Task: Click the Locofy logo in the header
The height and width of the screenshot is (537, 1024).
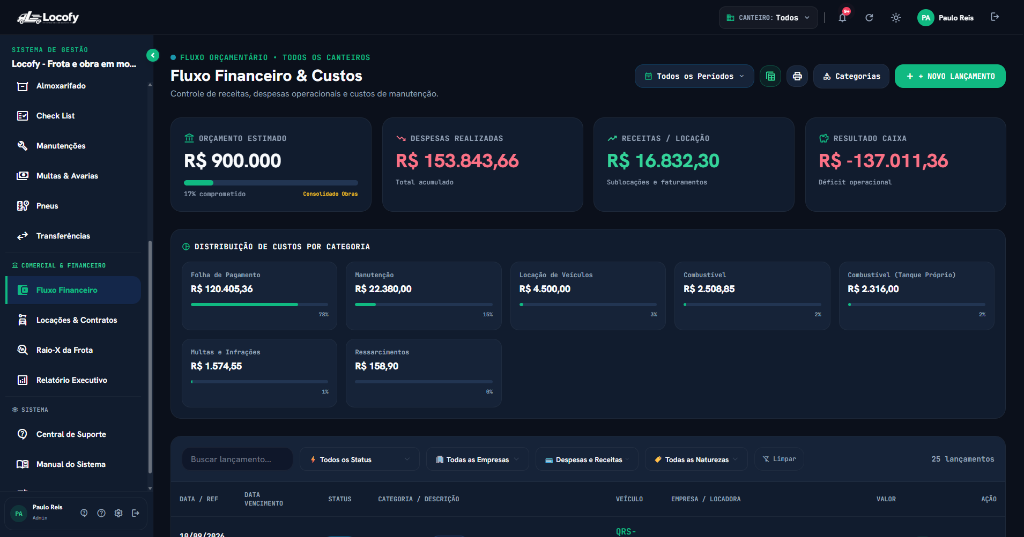Action: [x=48, y=18]
